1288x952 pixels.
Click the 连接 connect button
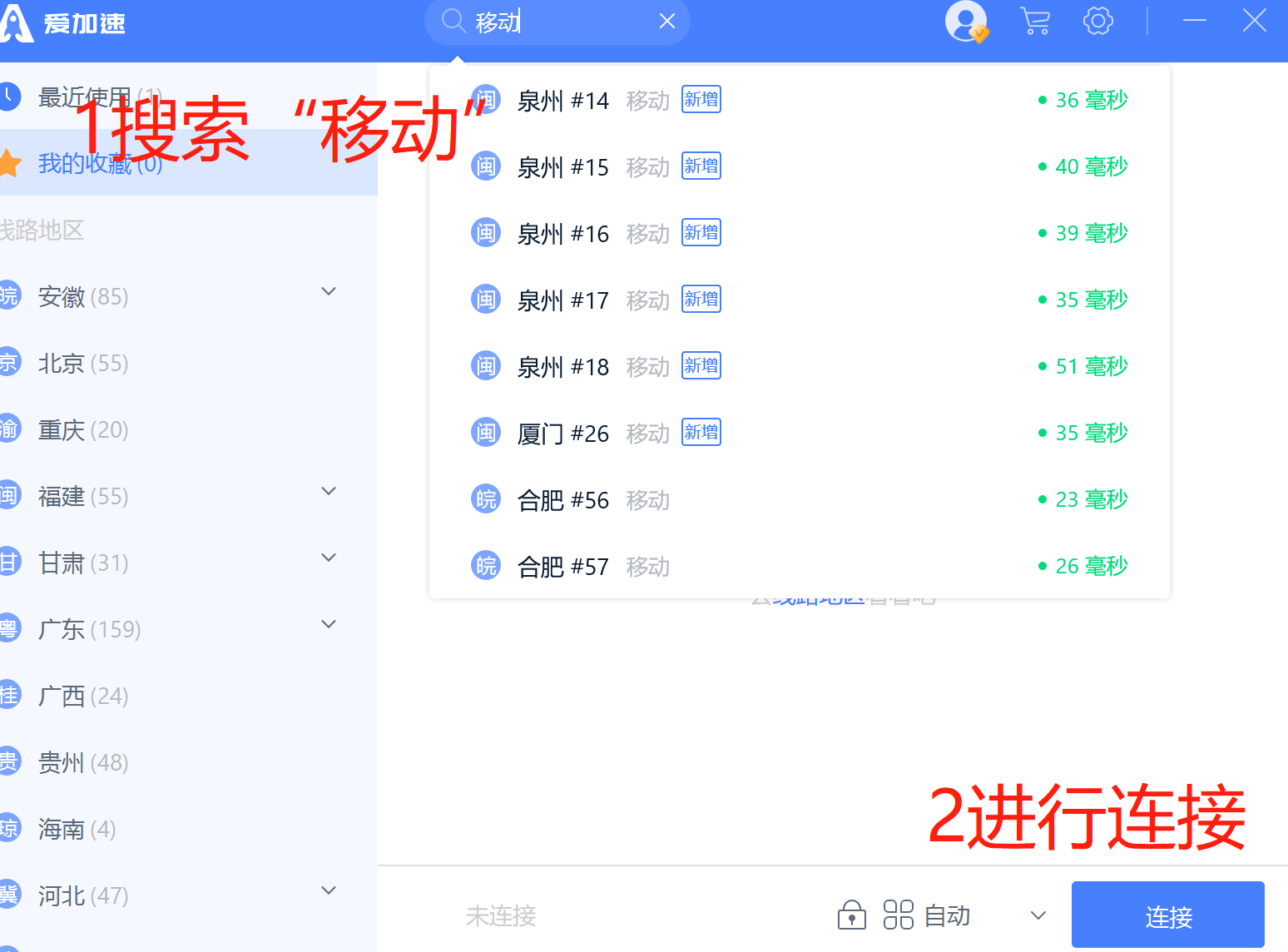(x=1168, y=915)
